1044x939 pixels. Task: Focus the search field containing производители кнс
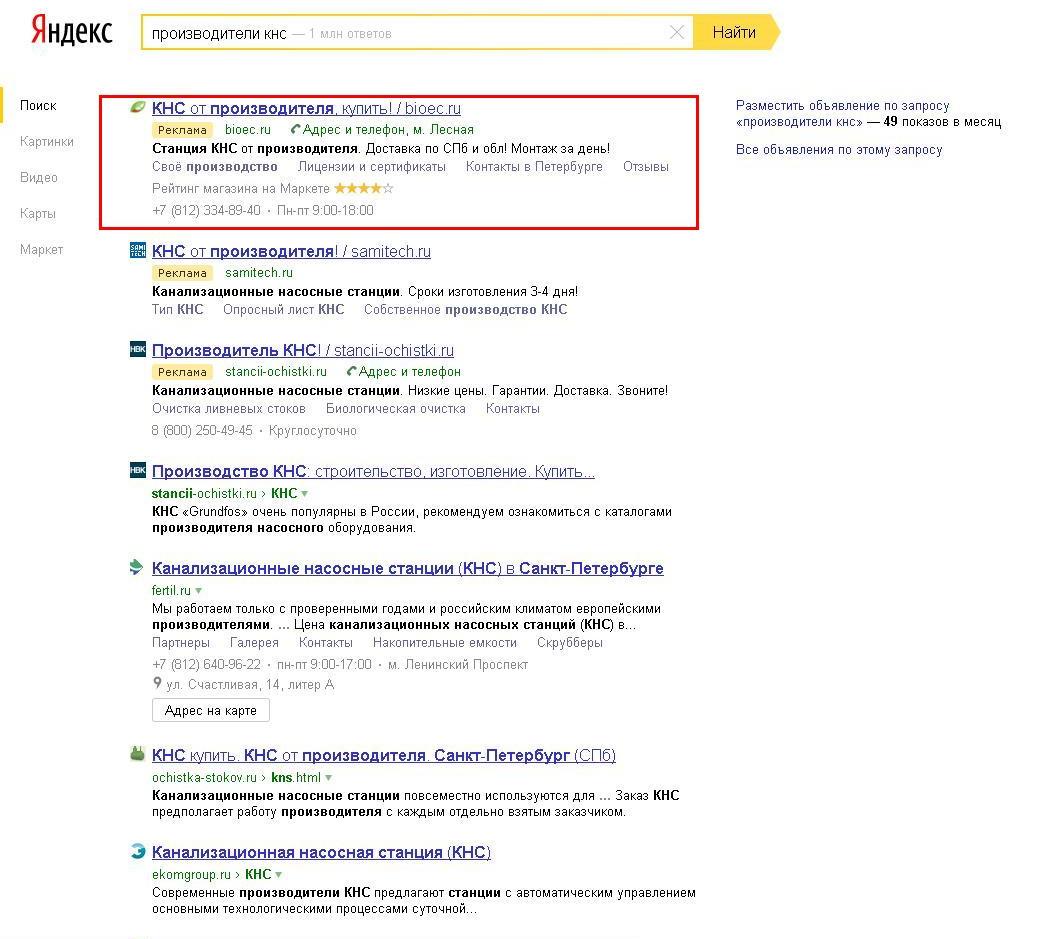tap(417, 32)
